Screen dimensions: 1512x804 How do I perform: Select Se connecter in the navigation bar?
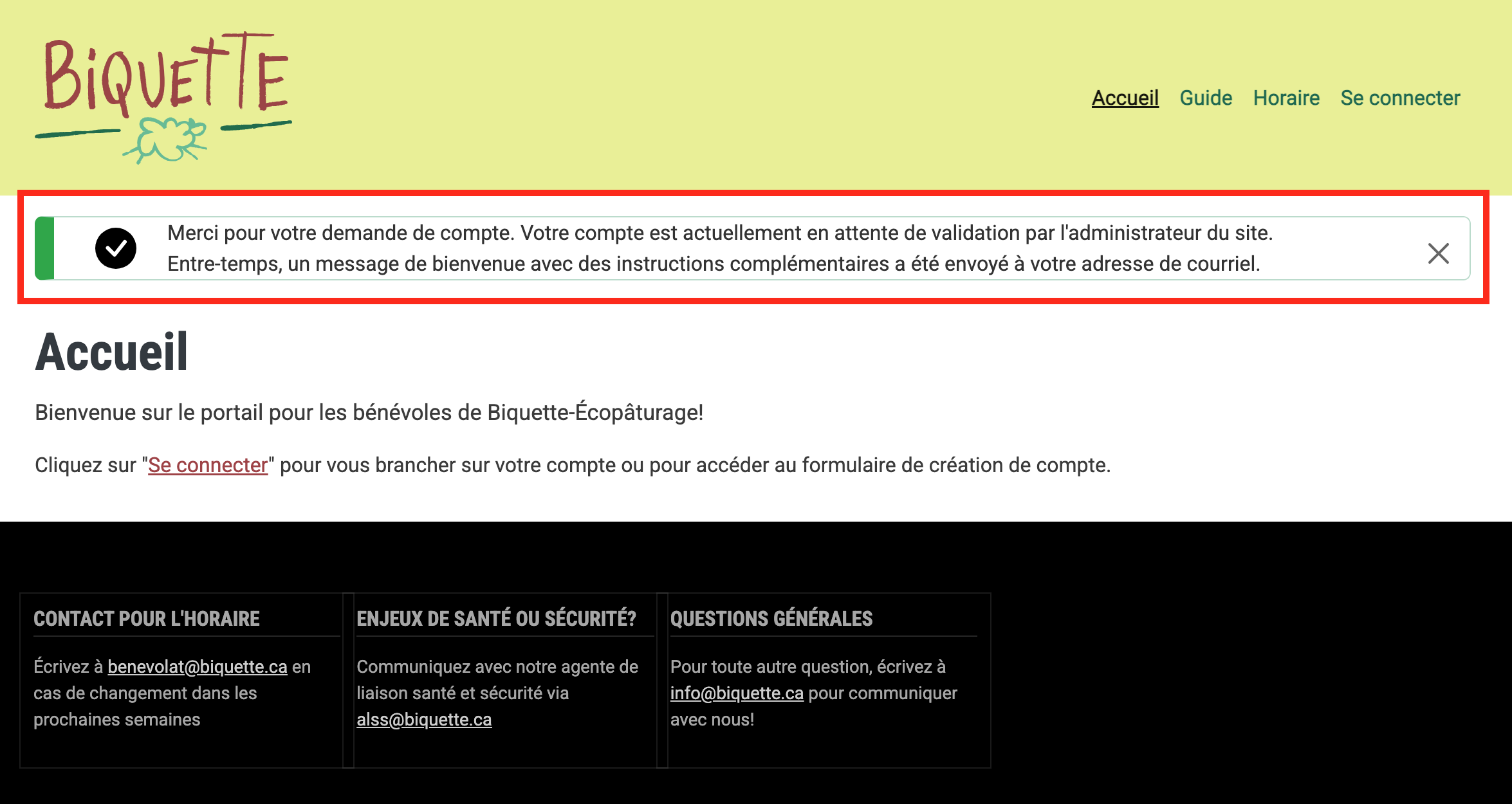[x=1399, y=98]
